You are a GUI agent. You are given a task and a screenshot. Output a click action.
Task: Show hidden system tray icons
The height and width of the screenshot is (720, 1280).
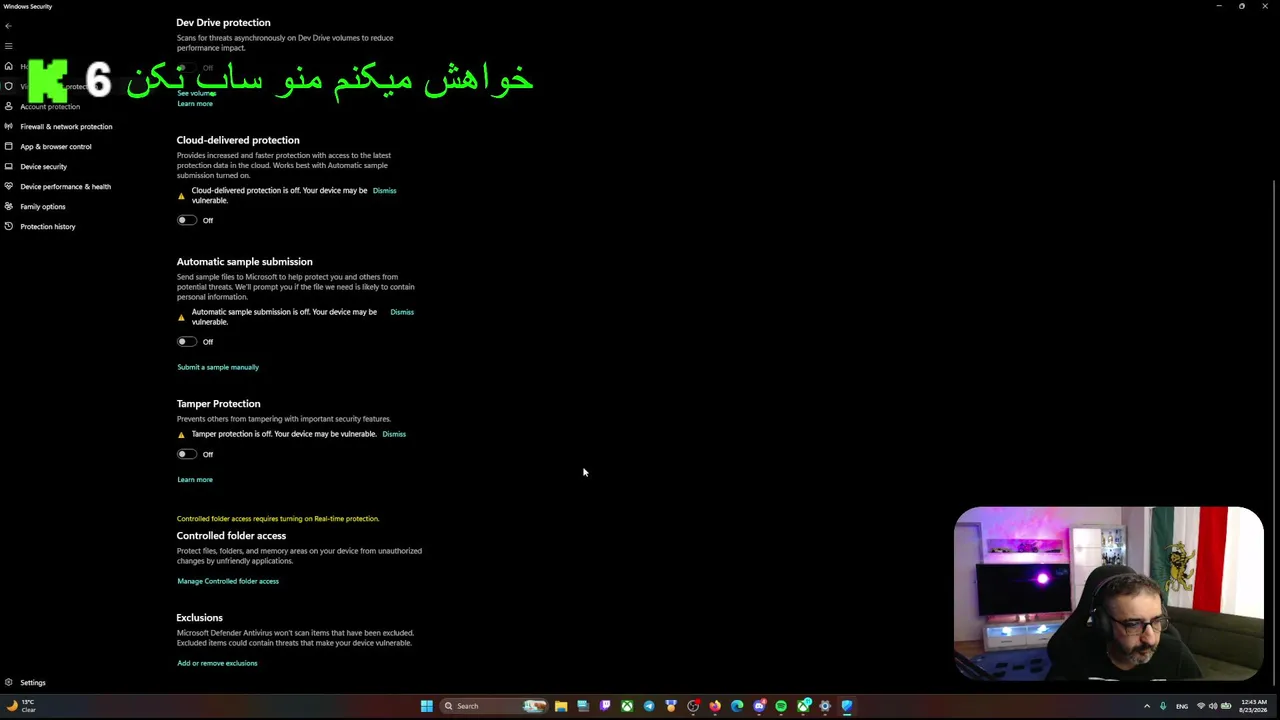(1147, 706)
